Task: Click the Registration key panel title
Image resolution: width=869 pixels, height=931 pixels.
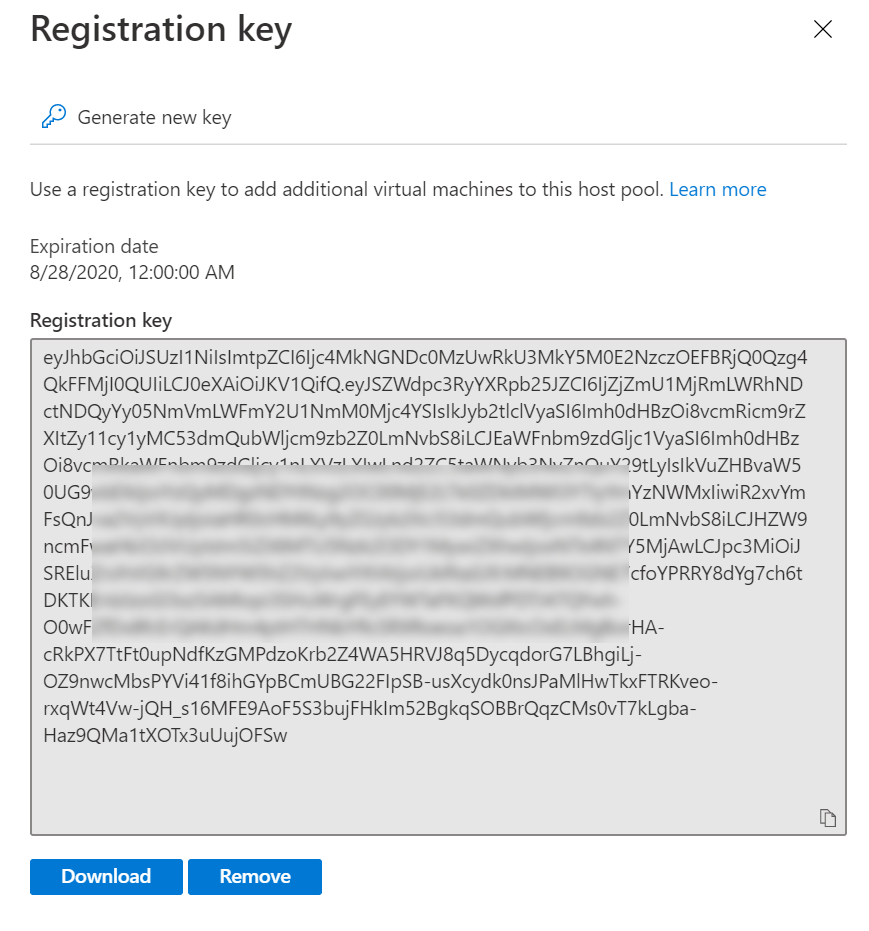Action: (x=161, y=29)
